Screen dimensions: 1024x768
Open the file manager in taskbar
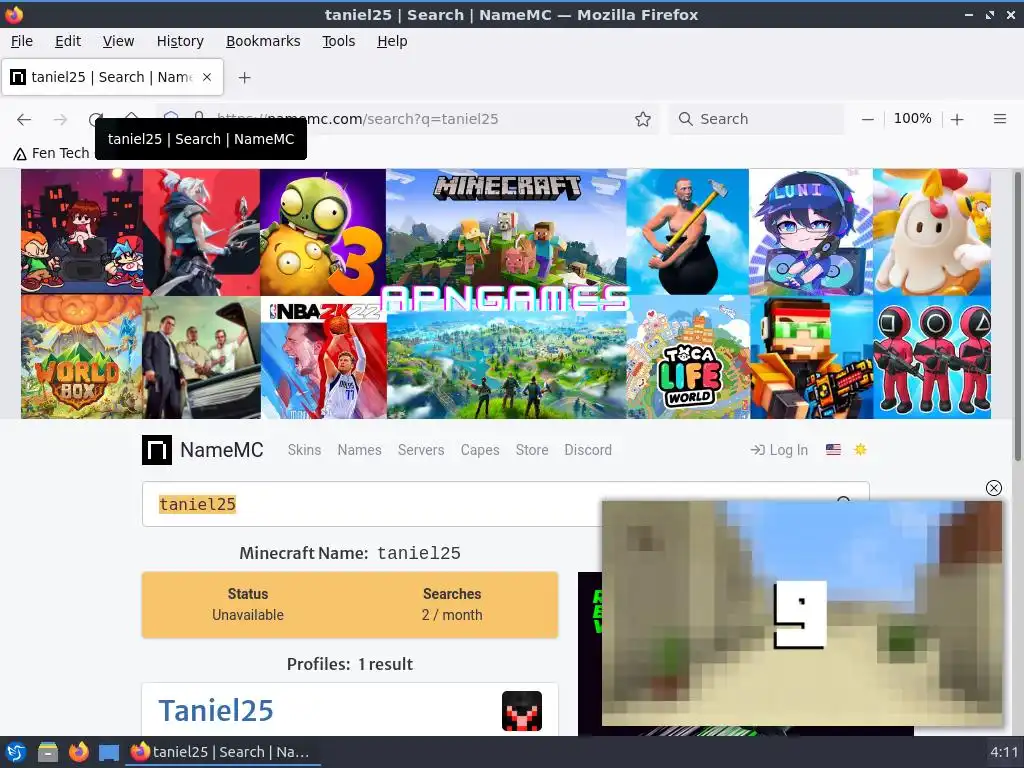tap(48, 752)
